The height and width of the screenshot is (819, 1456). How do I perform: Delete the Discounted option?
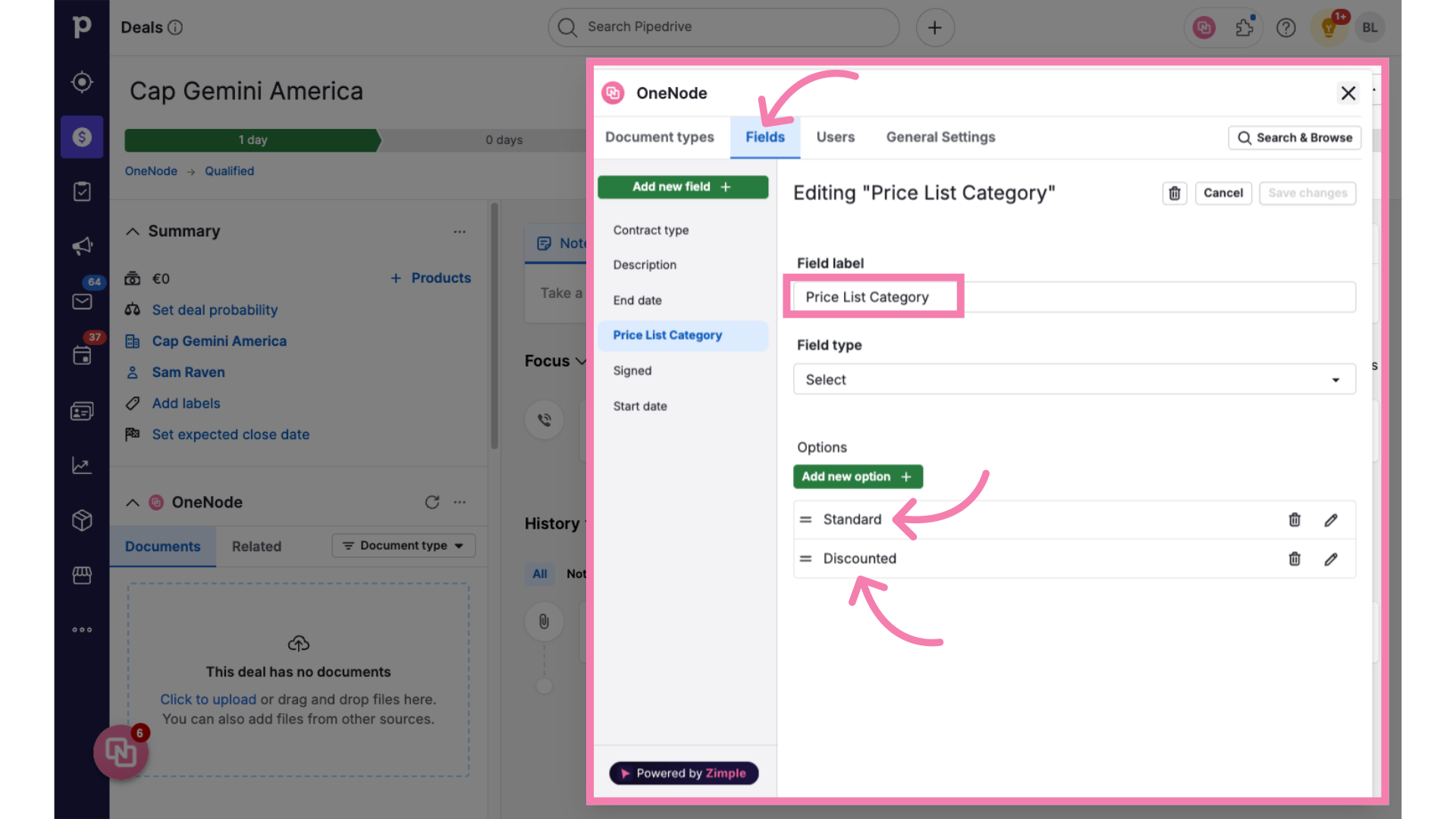point(1294,559)
